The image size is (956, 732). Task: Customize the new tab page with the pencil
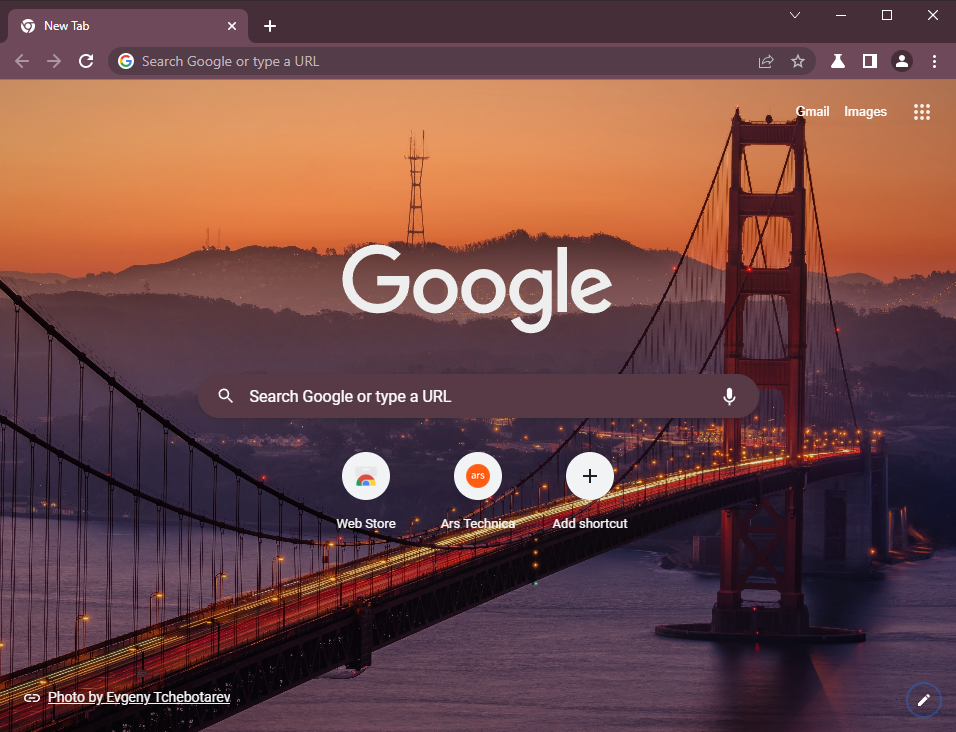(x=922, y=699)
